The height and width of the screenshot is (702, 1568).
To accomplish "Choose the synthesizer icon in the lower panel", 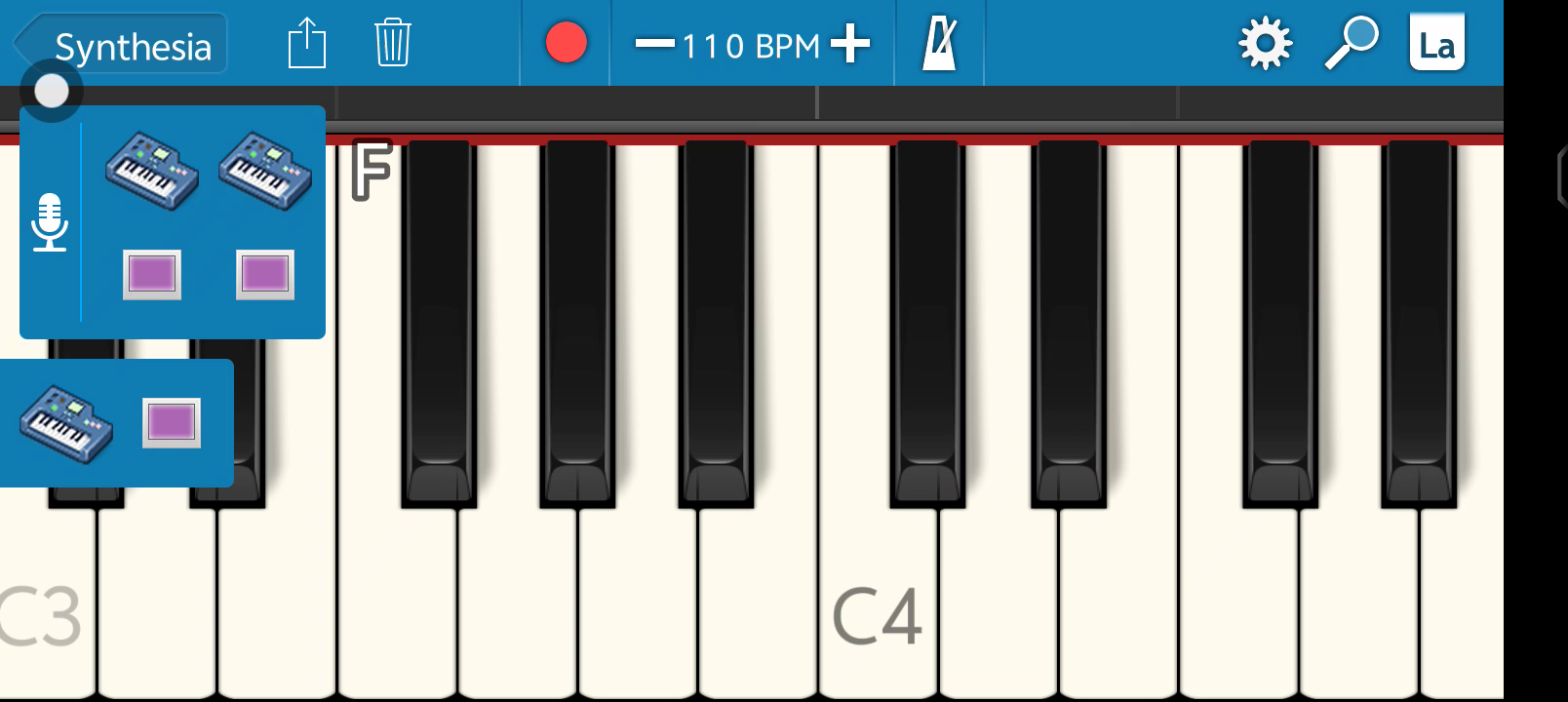I will click(x=66, y=424).
